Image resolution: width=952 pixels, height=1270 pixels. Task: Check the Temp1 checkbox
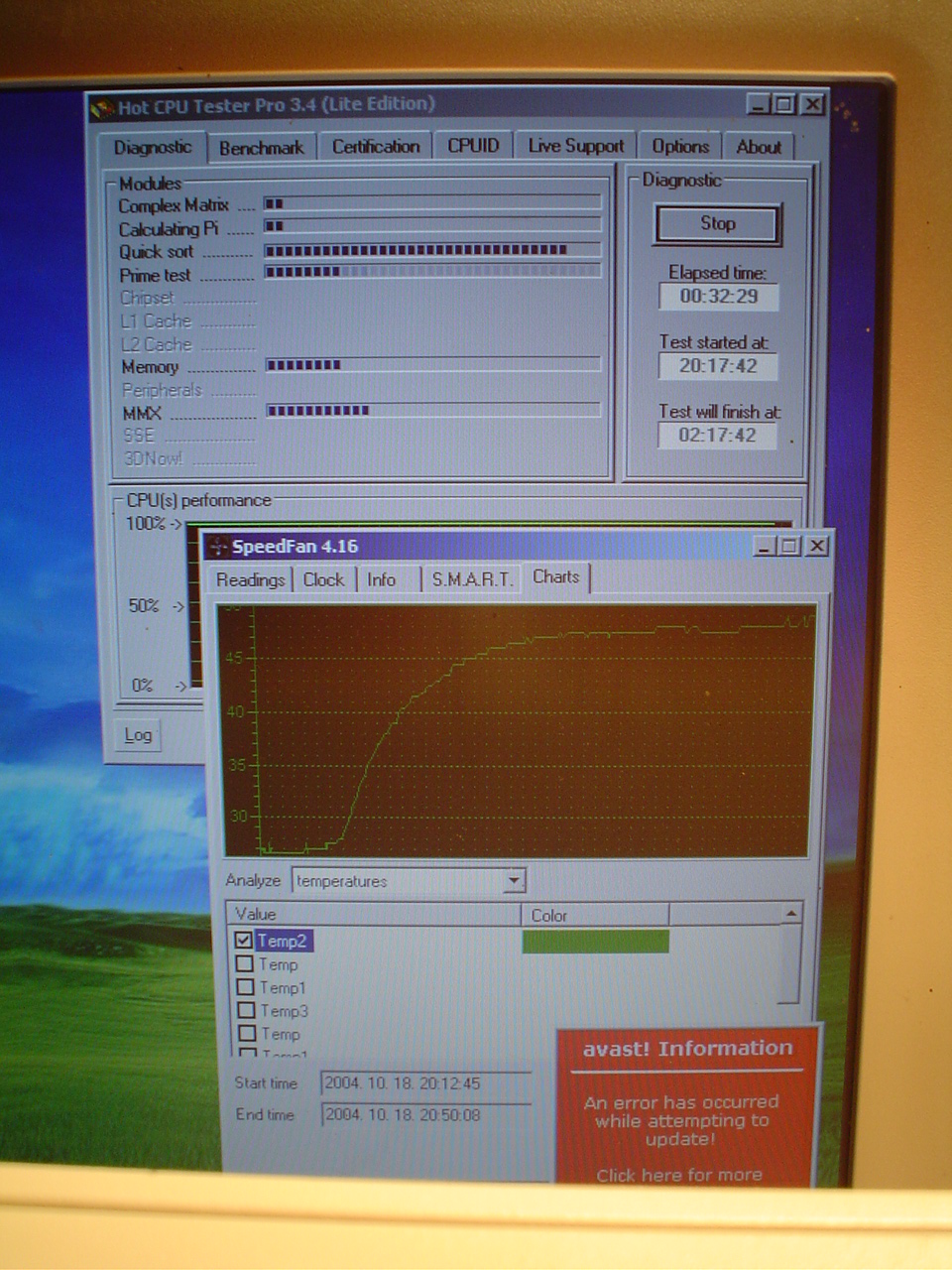point(246,987)
